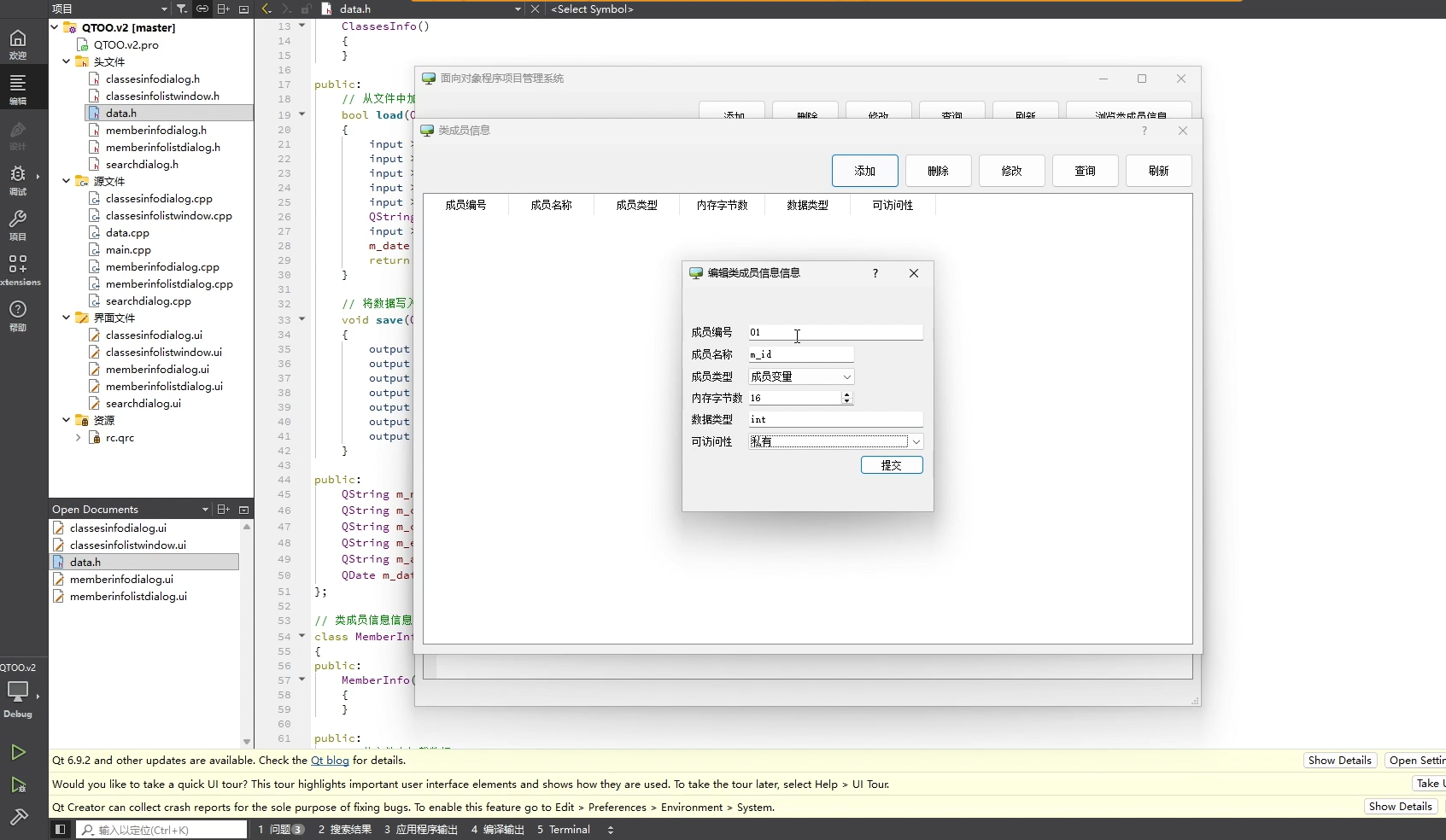Follow the Qt blog link
Viewport: 1446px width, 840px height.
click(330, 761)
